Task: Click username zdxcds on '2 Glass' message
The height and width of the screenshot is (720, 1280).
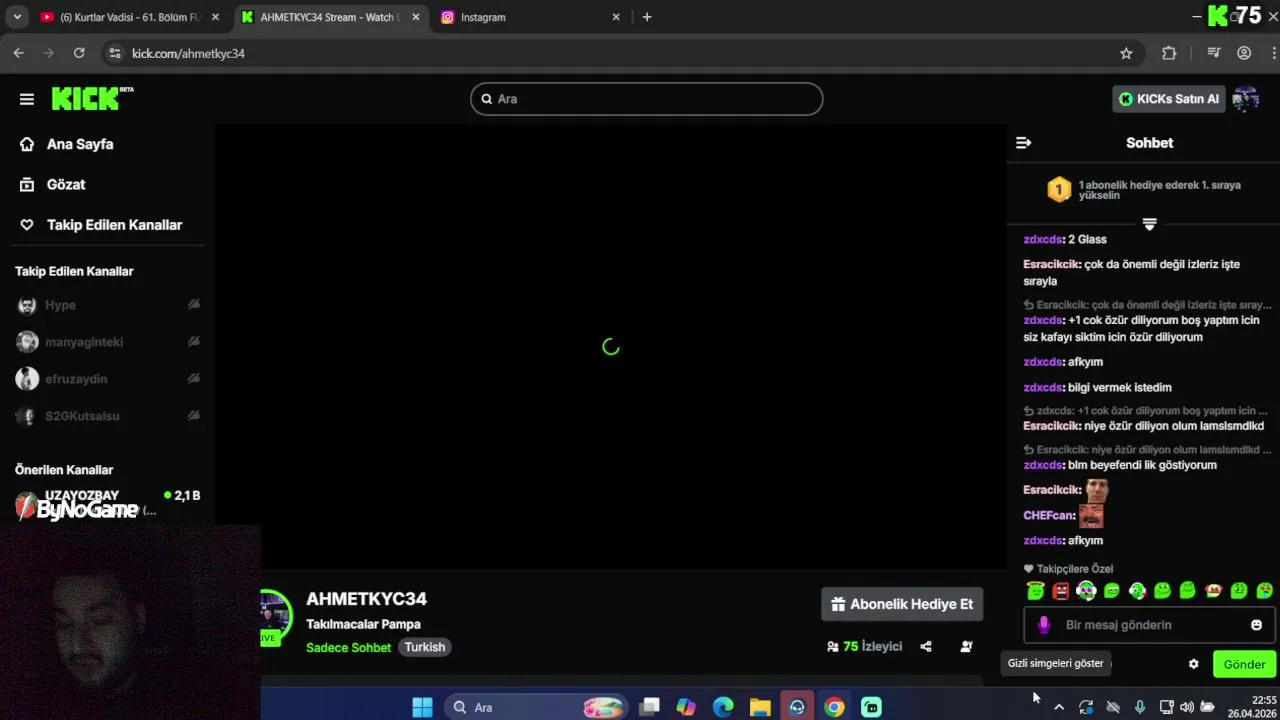Action: [1043, 239]
